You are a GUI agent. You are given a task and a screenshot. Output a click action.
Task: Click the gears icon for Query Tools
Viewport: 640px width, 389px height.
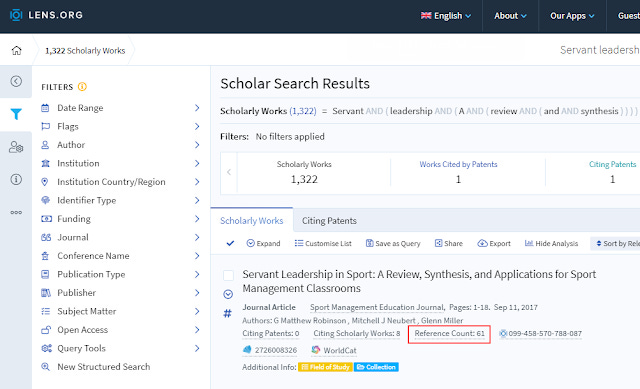tap(46, 348)
